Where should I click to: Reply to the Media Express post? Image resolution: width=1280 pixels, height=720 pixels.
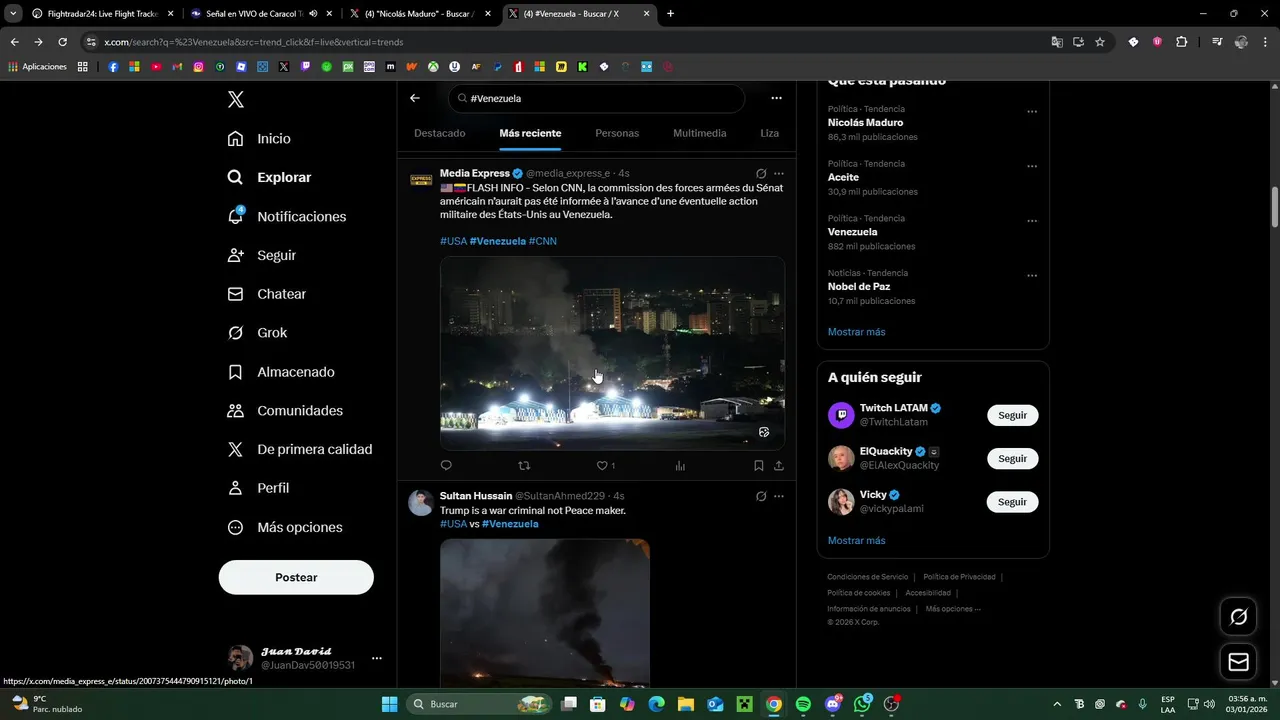tap(446, 465)
